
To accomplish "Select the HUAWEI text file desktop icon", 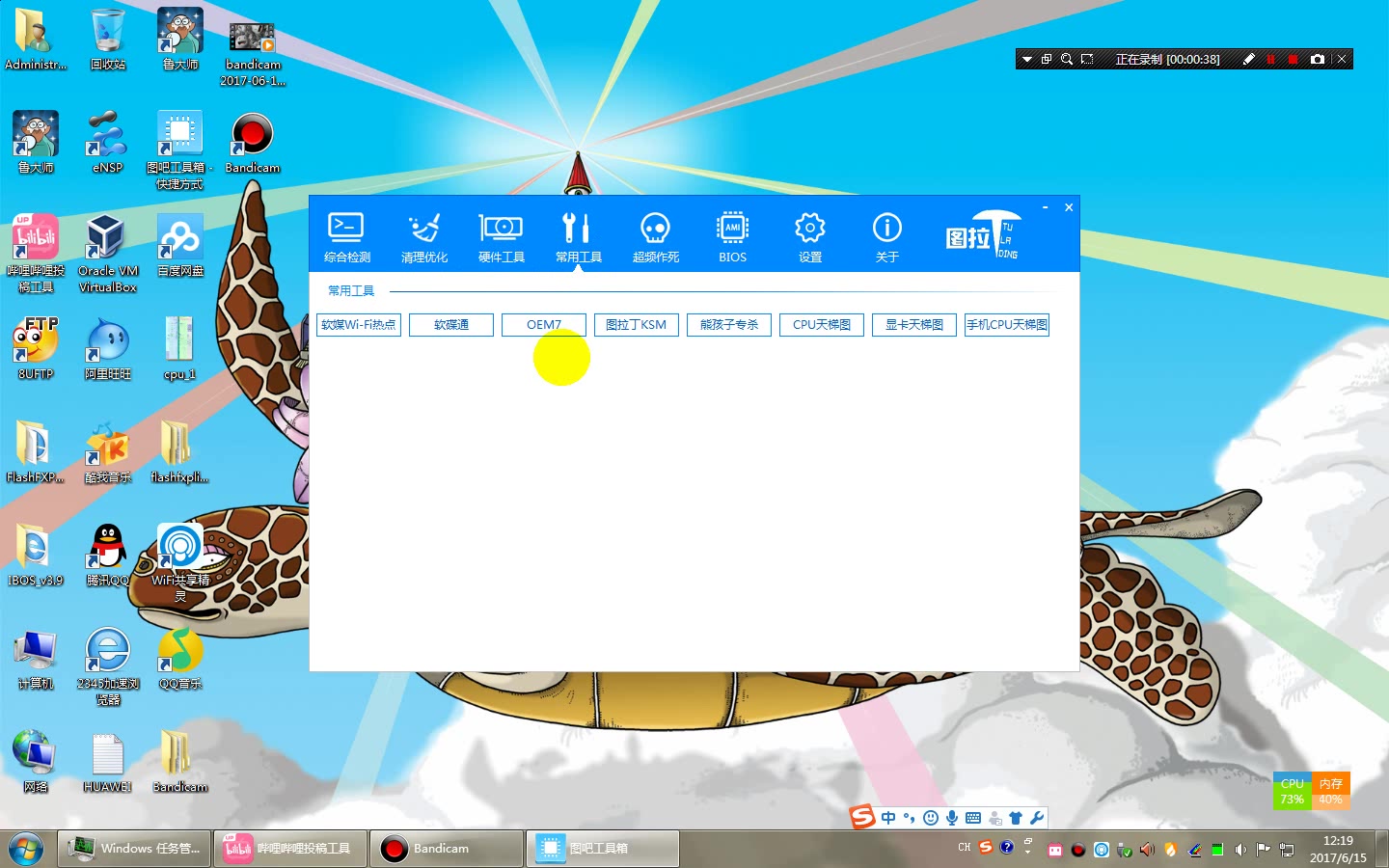I will 108,762.
